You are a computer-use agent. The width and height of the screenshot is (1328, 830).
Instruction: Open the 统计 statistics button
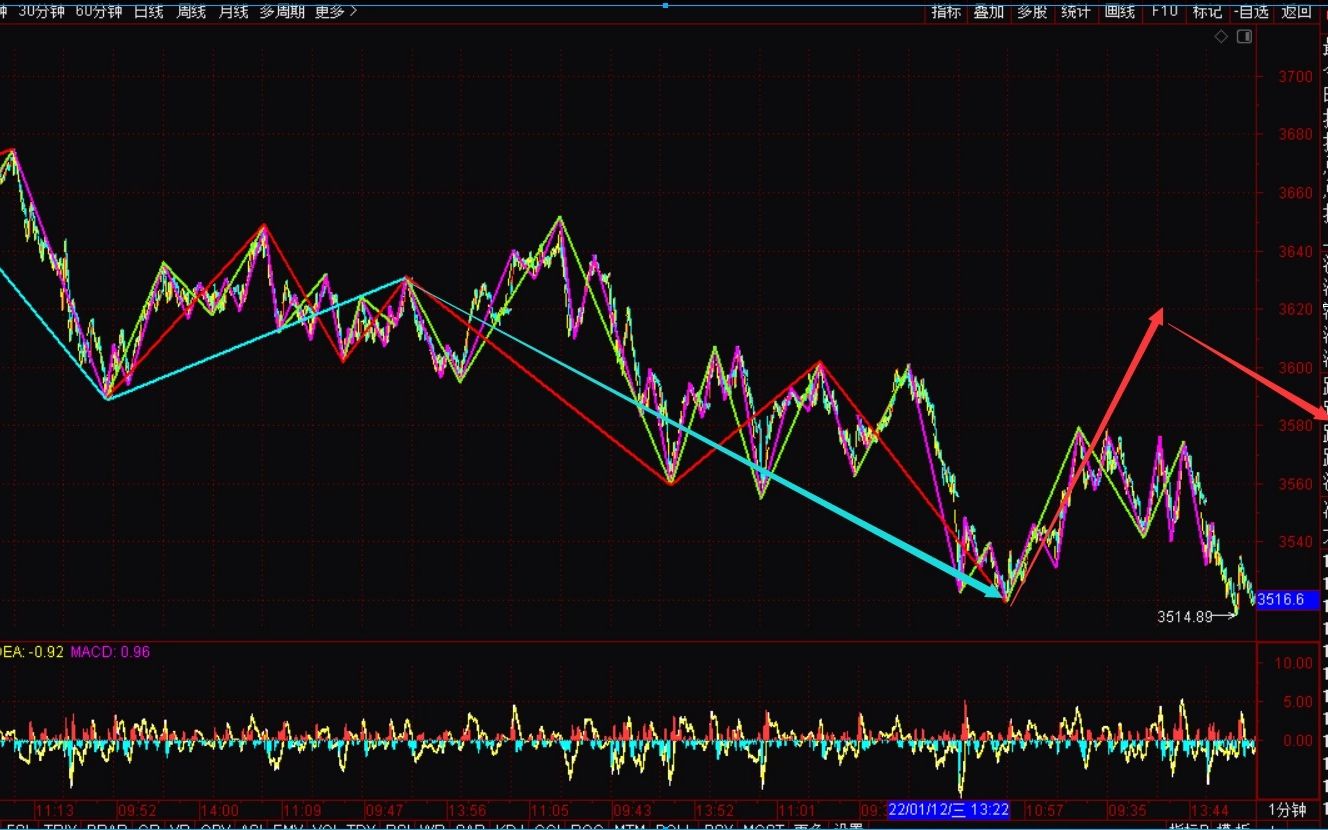[1076, 12]
